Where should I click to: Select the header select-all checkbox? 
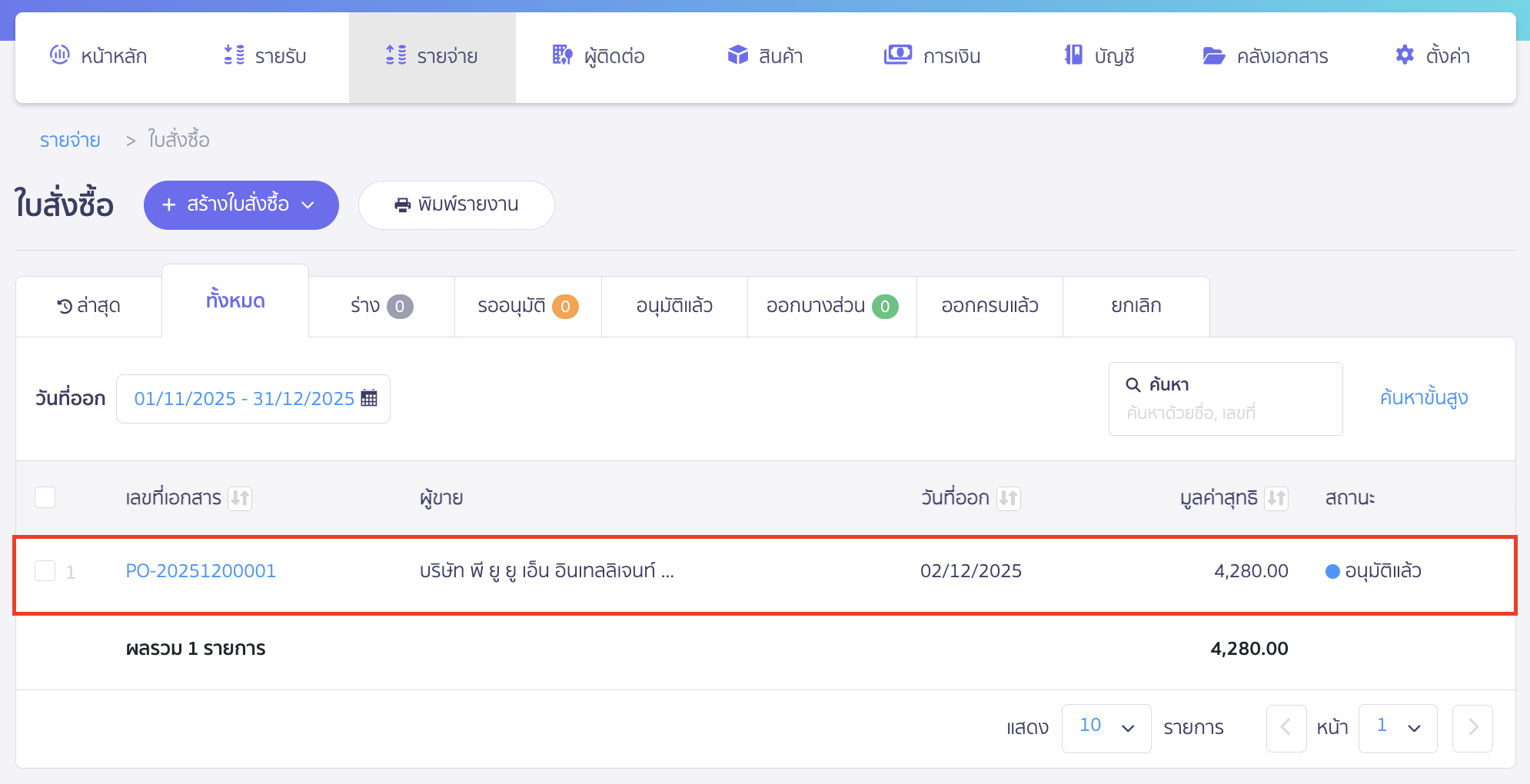coord(45,497)
